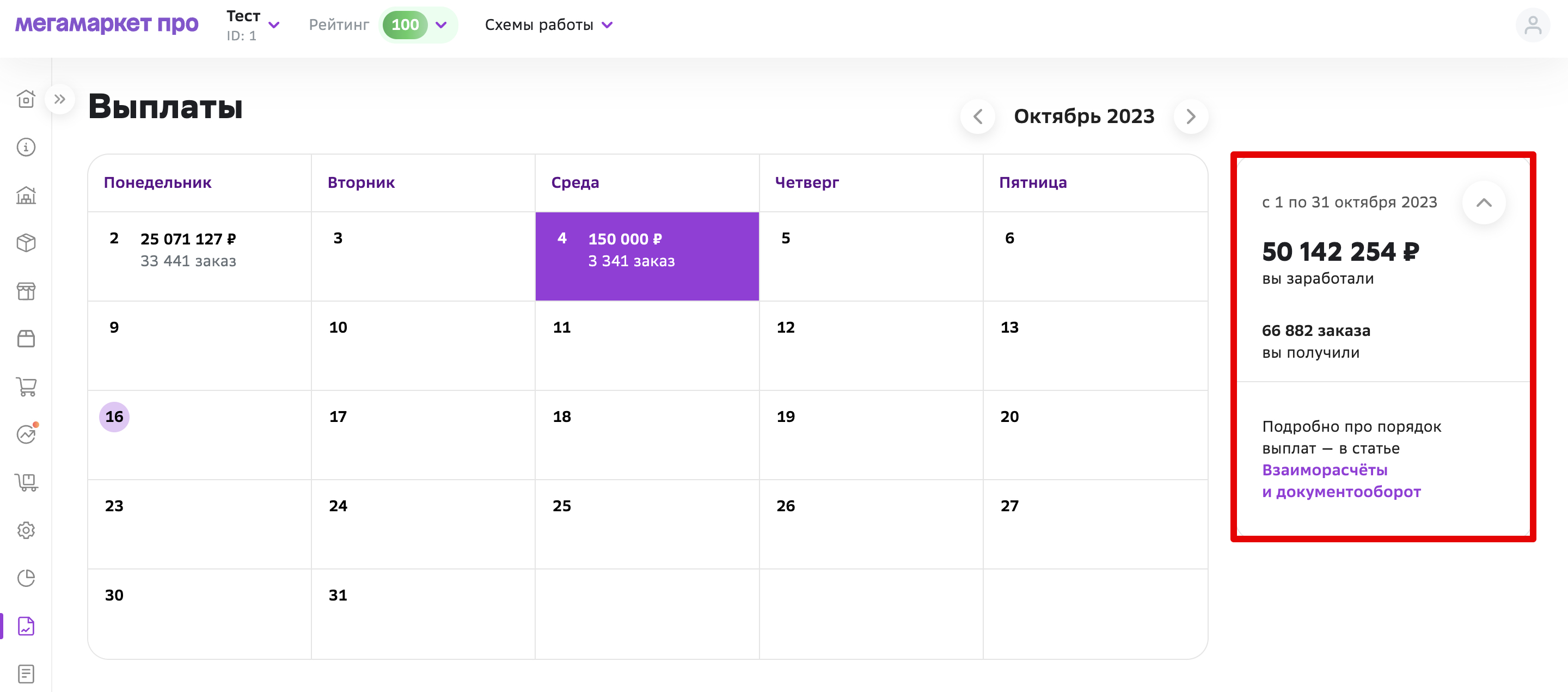Open Взаиморасчёты и документооборот article link

coord(1341,481)
